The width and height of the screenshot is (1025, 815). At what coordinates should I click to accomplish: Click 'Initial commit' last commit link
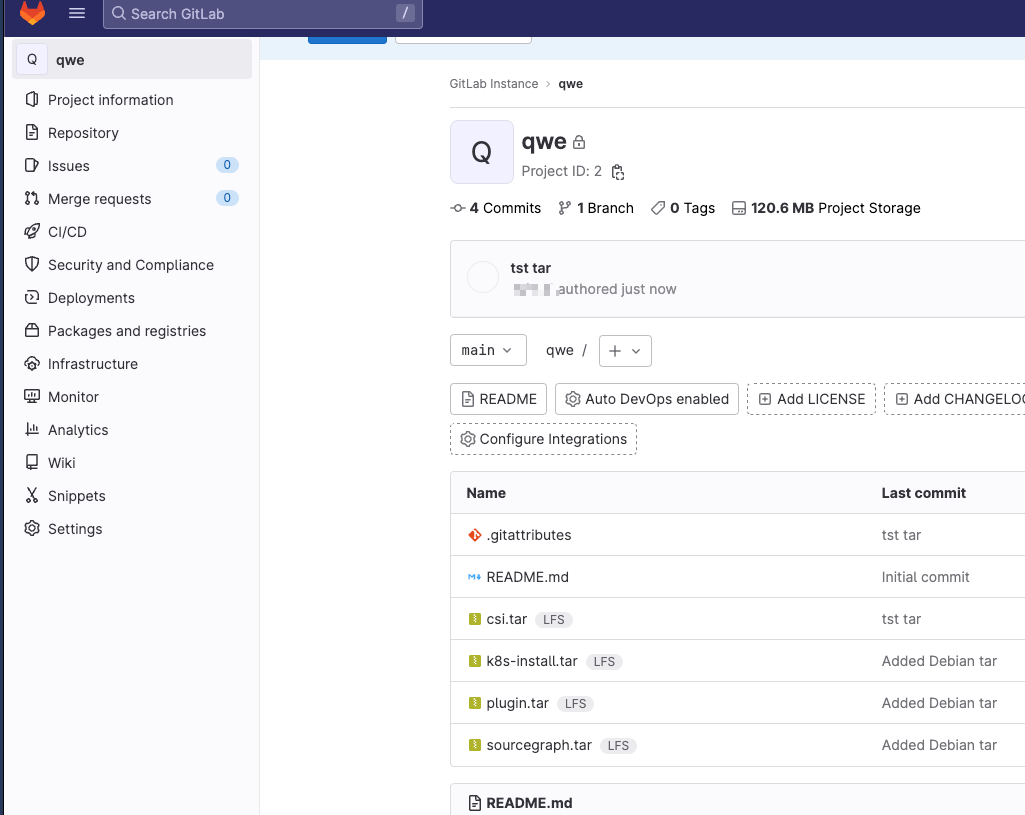pyautogui.click(x=925, y=577)
